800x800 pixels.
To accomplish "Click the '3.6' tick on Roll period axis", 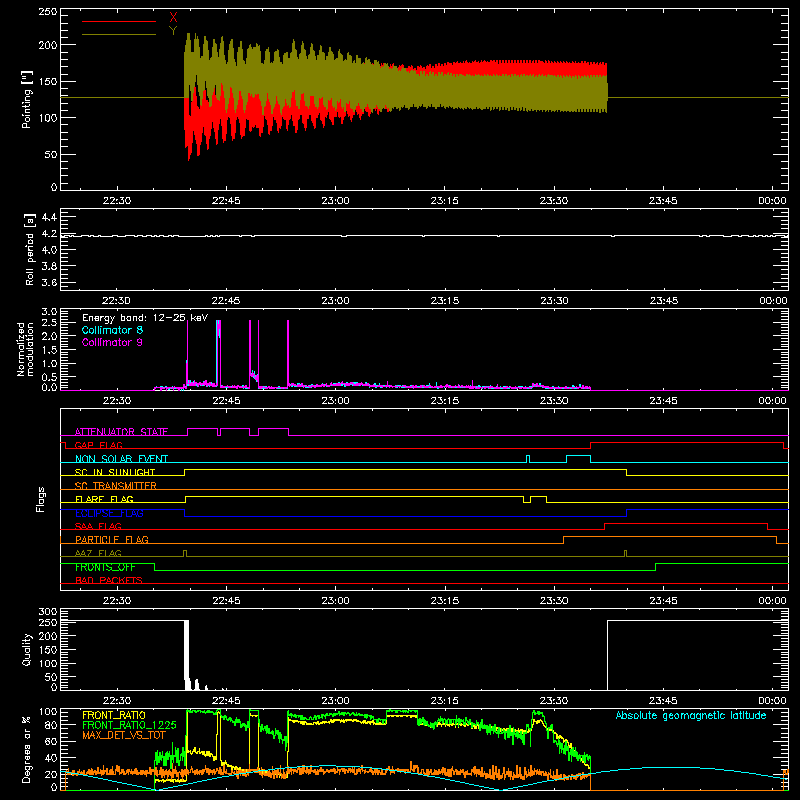I will coord(49,282).
